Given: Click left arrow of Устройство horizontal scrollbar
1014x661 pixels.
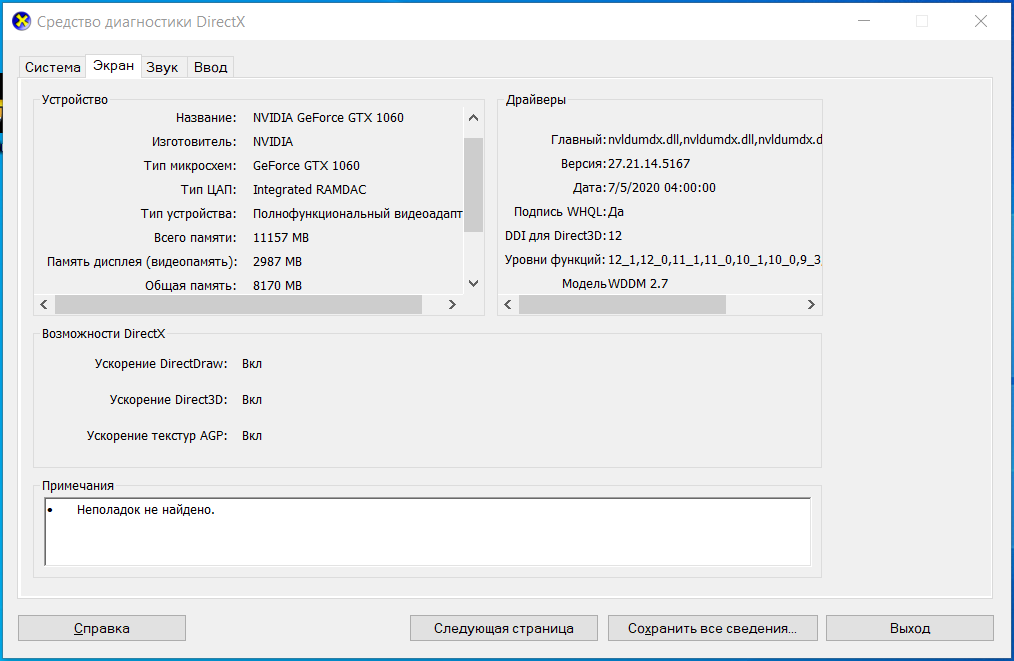Looking at the screenshot, I should pyautogui.click(x=44, y=305).
